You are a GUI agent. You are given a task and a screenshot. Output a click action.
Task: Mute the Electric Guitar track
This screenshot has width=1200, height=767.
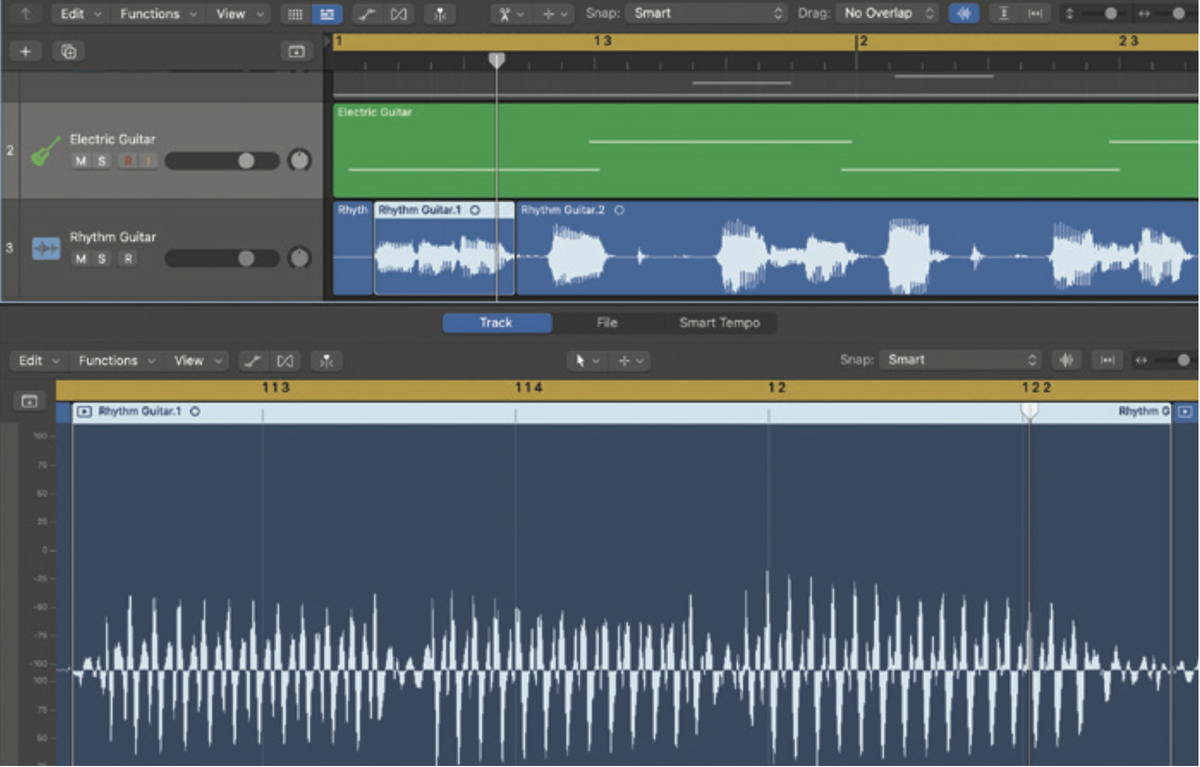80,160
